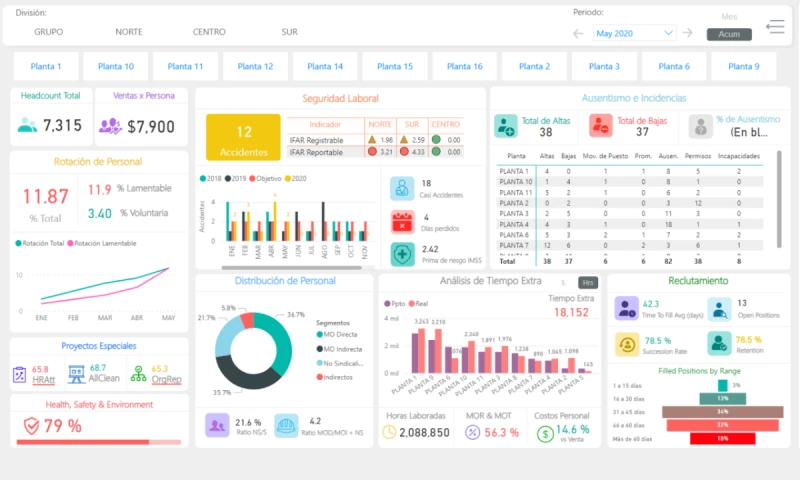Select the Casi Accidentes icon
This screenshot has height=480, width=800.
pyautogui.click(x=402, y=188)
